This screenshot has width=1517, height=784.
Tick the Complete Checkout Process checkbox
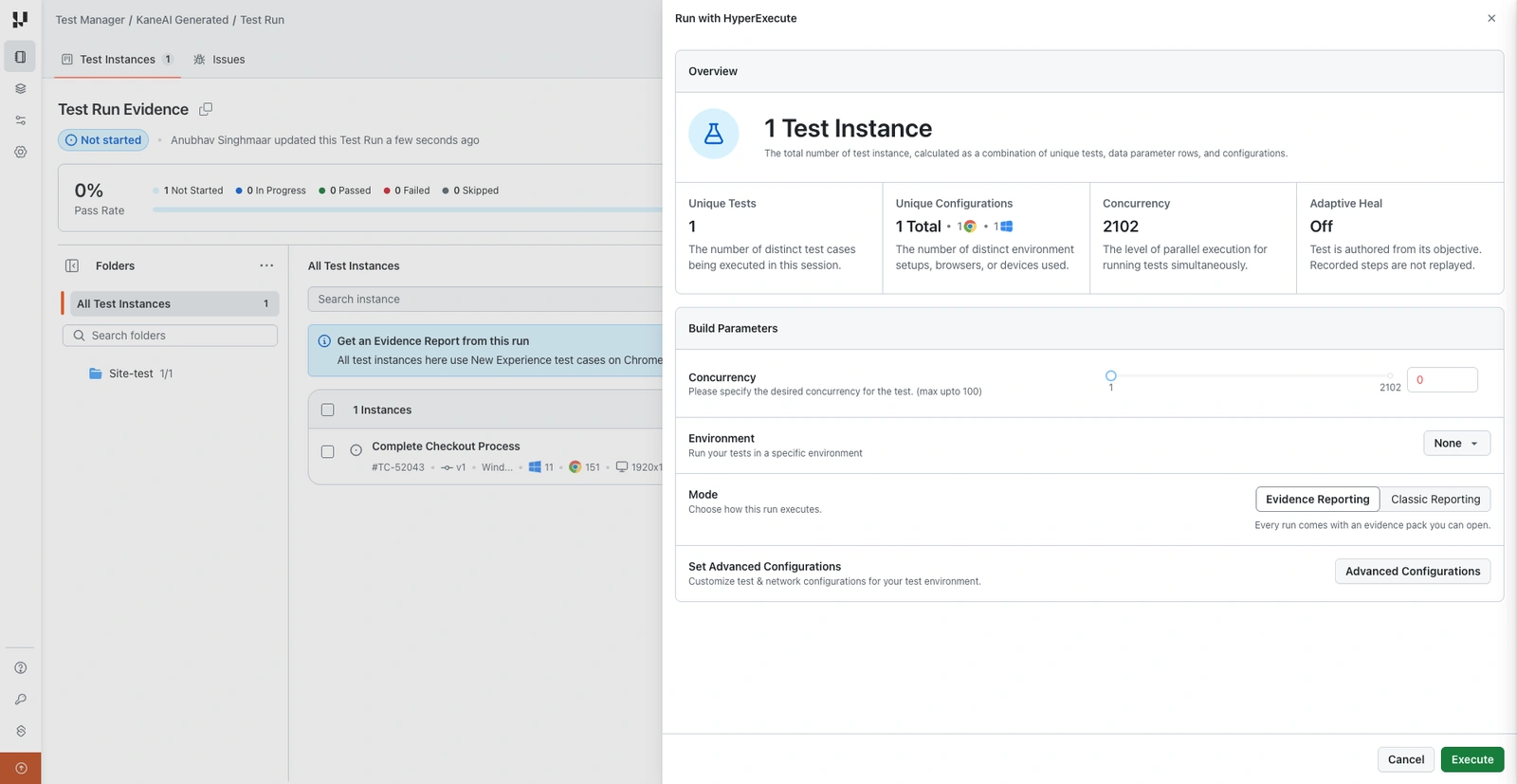[328, 452]
